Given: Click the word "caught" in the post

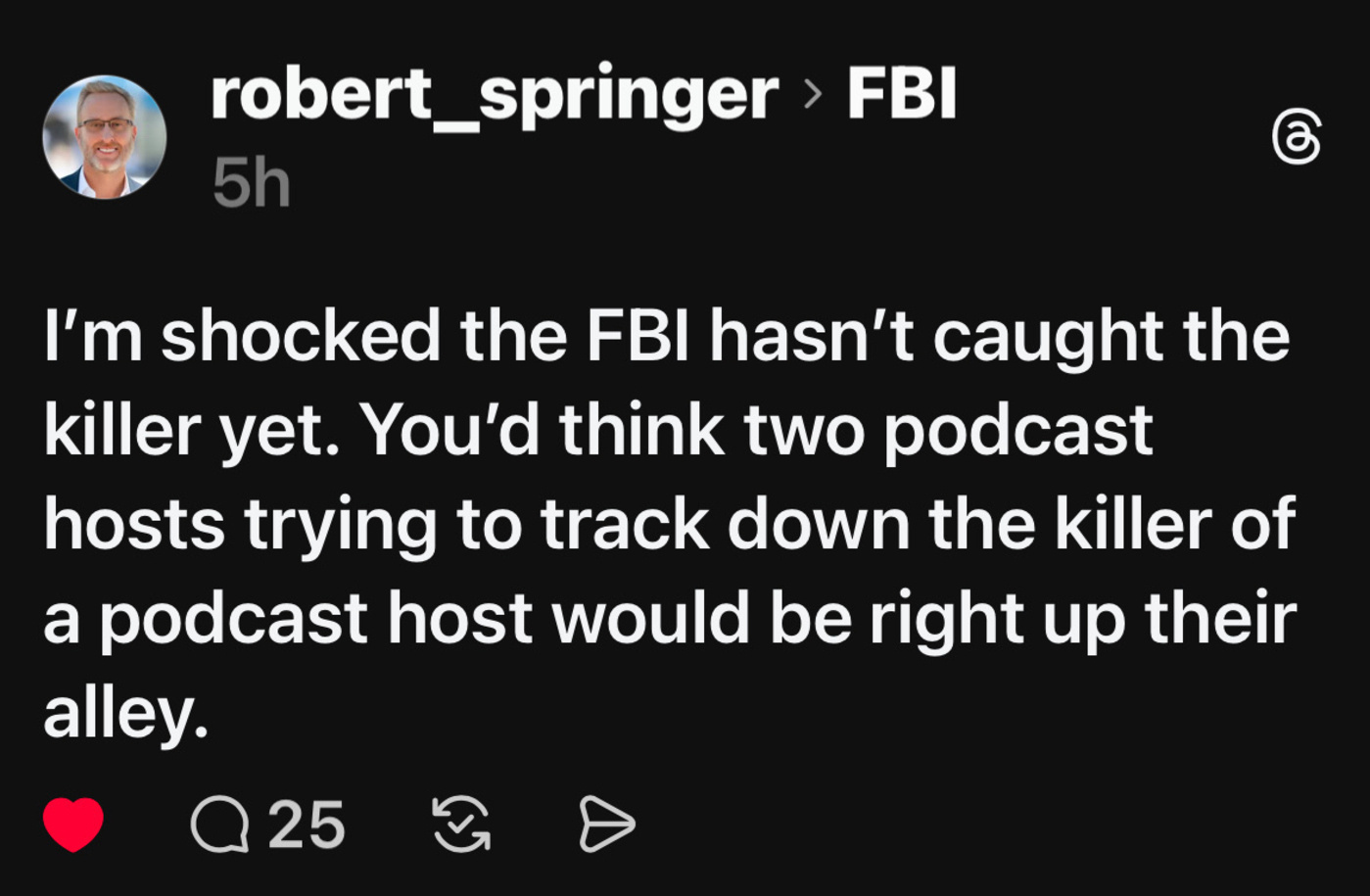Looking at the screenshot, I should point(1050,336).
